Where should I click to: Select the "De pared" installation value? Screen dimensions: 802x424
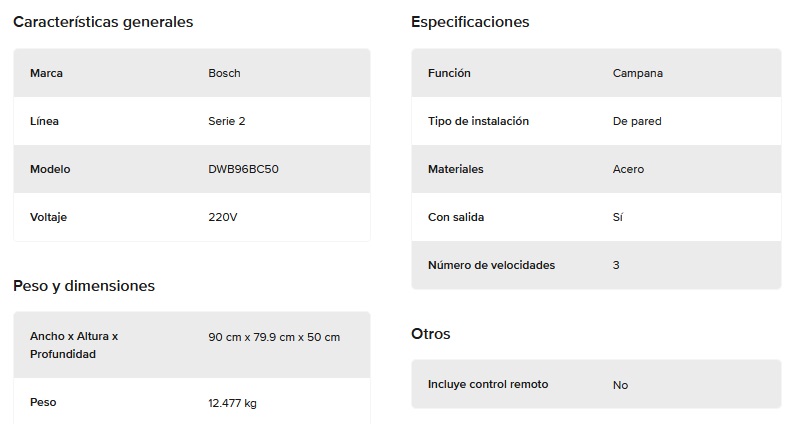click(637, 121)
